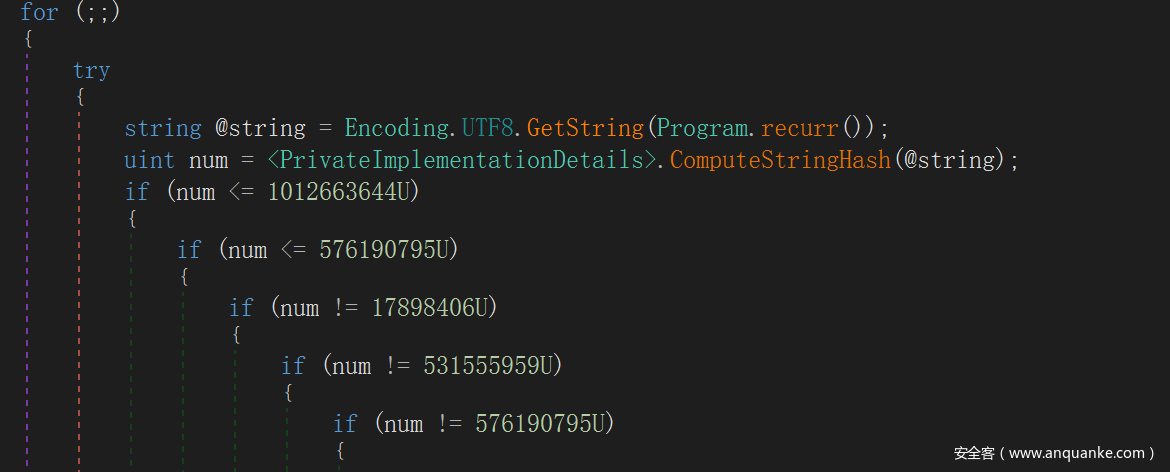
Task: Click the Encoding class name
Action: pos(396,128)
